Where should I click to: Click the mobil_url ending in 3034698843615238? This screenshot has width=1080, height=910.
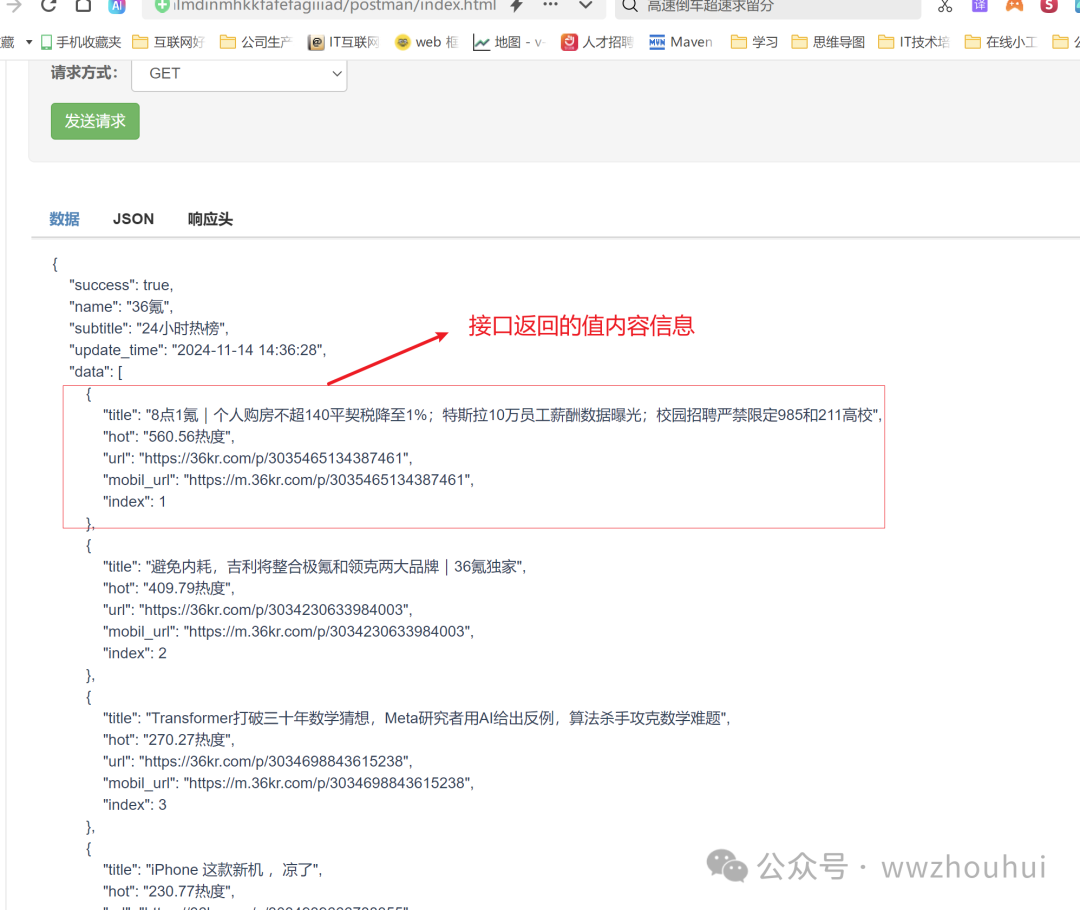[x=289, y=783]
